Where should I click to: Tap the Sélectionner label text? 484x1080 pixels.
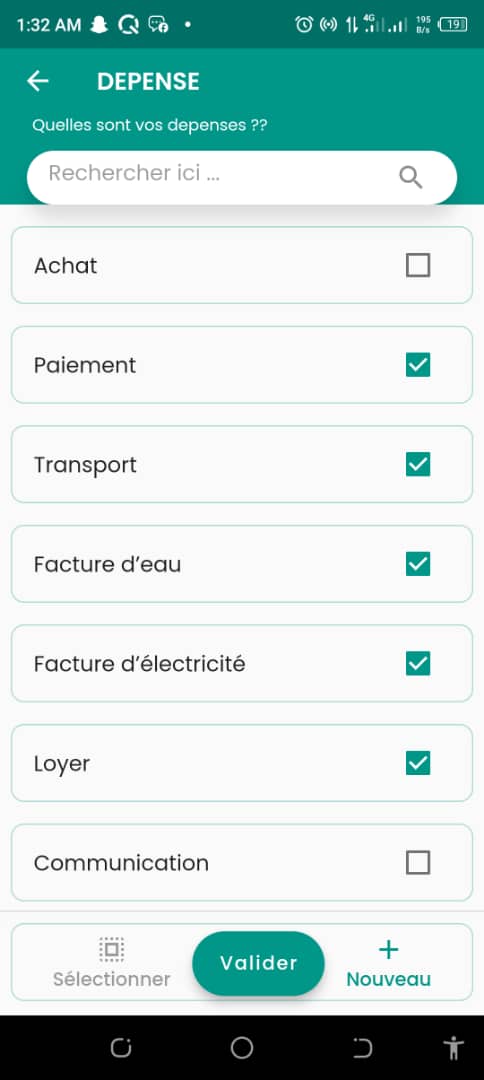pyautogui.click(x=112, y=979)
